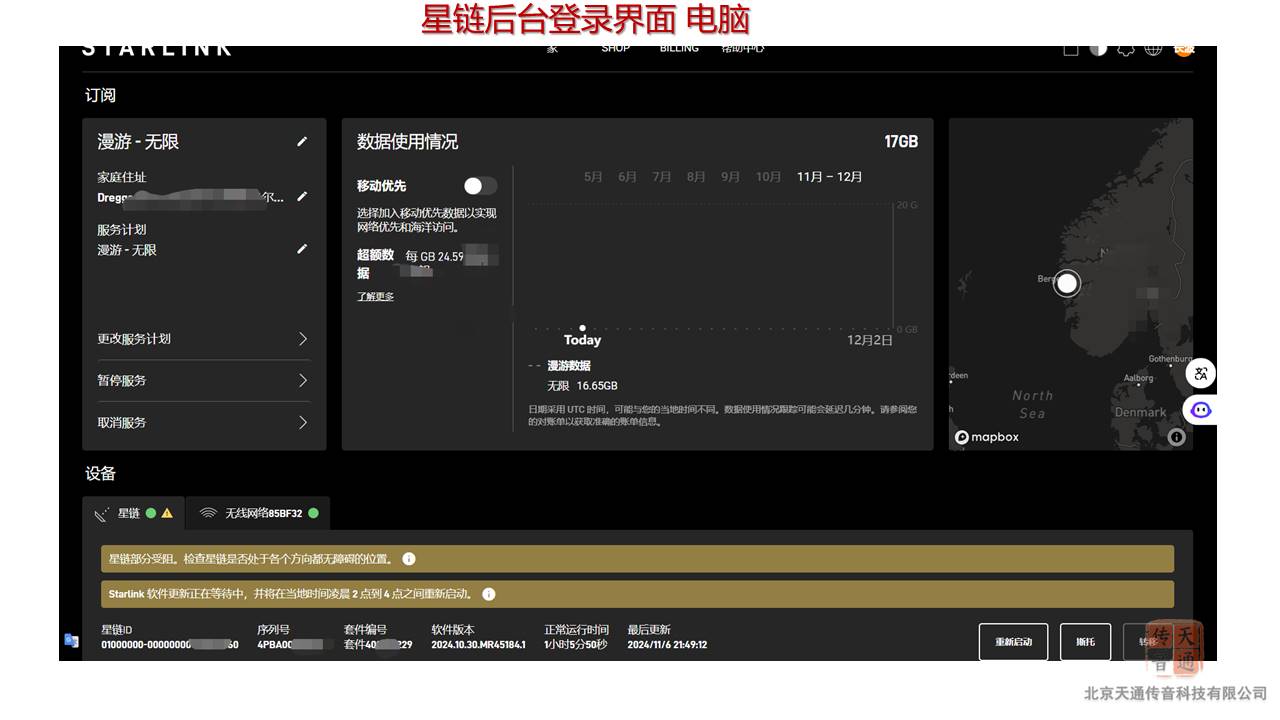Select the 8月 month on usage chart
1280x720 pixels.
696,177
